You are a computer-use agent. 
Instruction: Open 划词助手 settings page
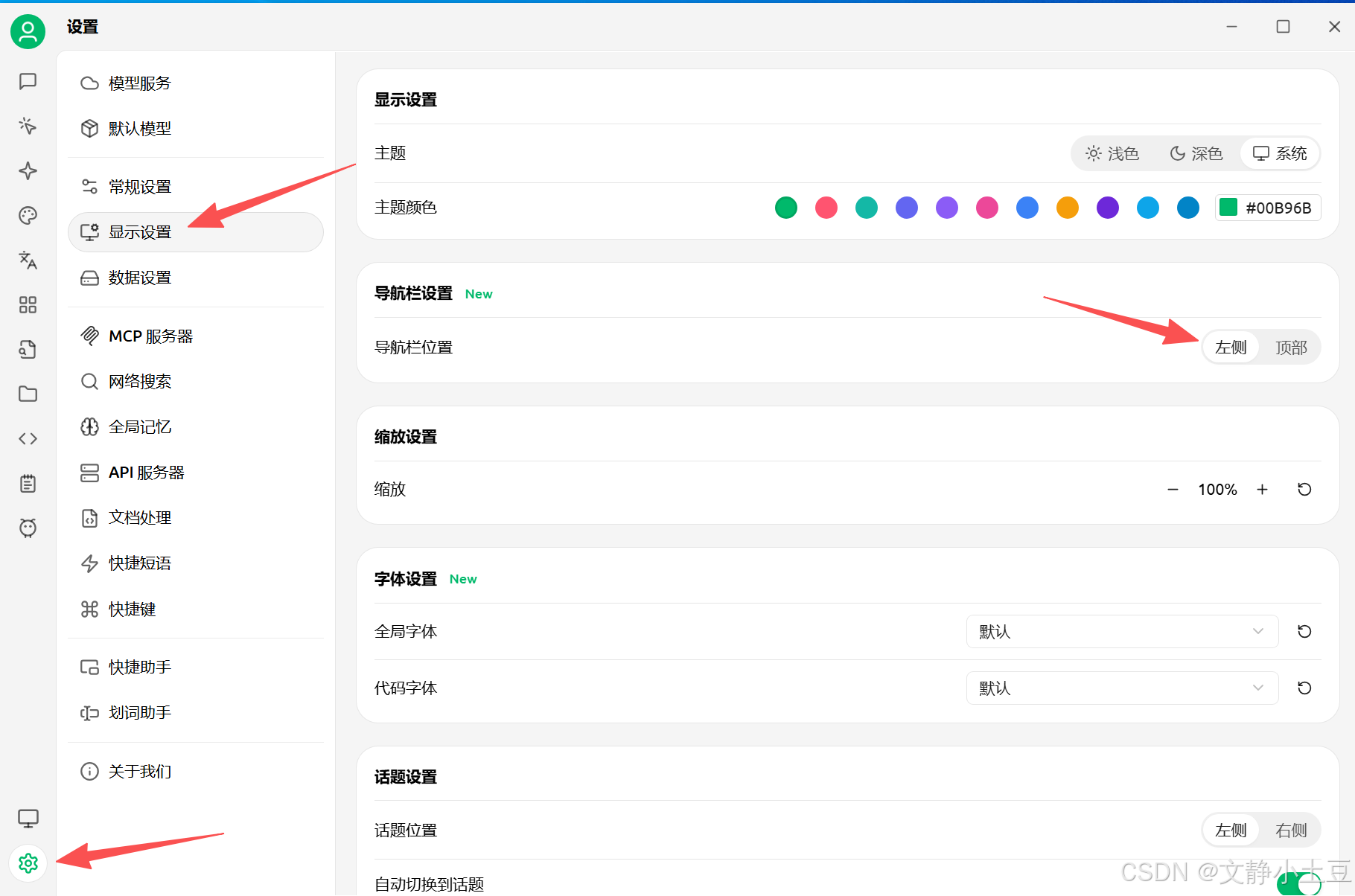pyautogui.click(x=196, y=713)
